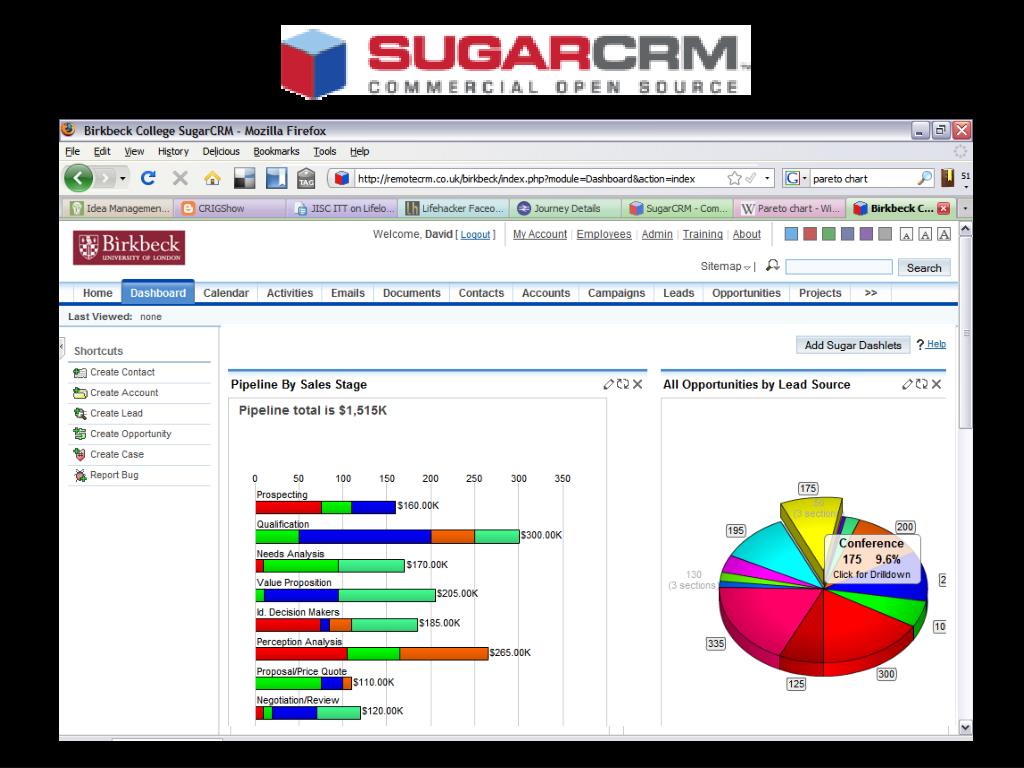Click the Create Opportunity shortcut text
The image size is (1024, 768).
(131, 434)
